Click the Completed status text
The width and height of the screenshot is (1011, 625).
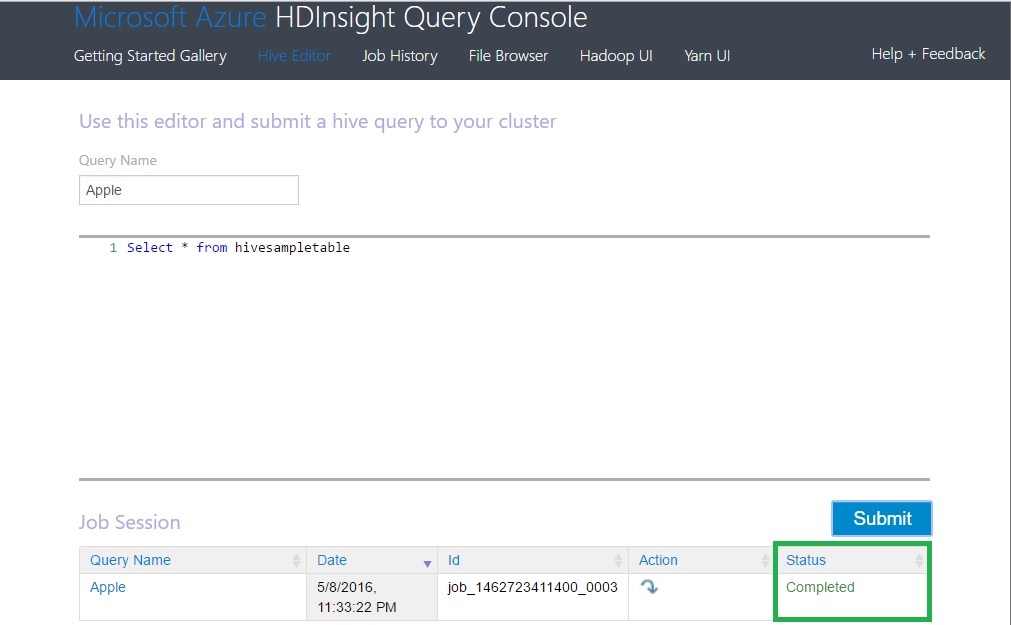[820, 588]
